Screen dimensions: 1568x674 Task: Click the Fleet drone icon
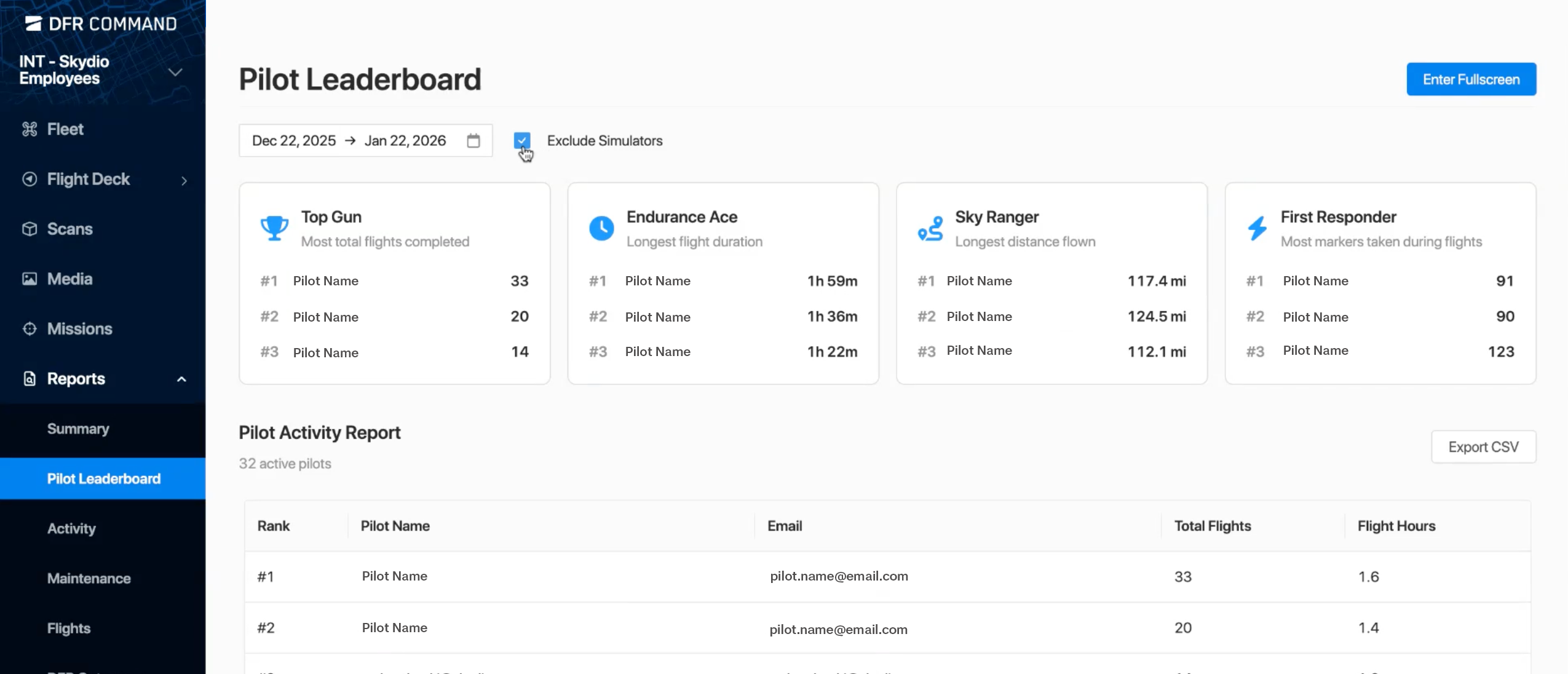[30, 129]
